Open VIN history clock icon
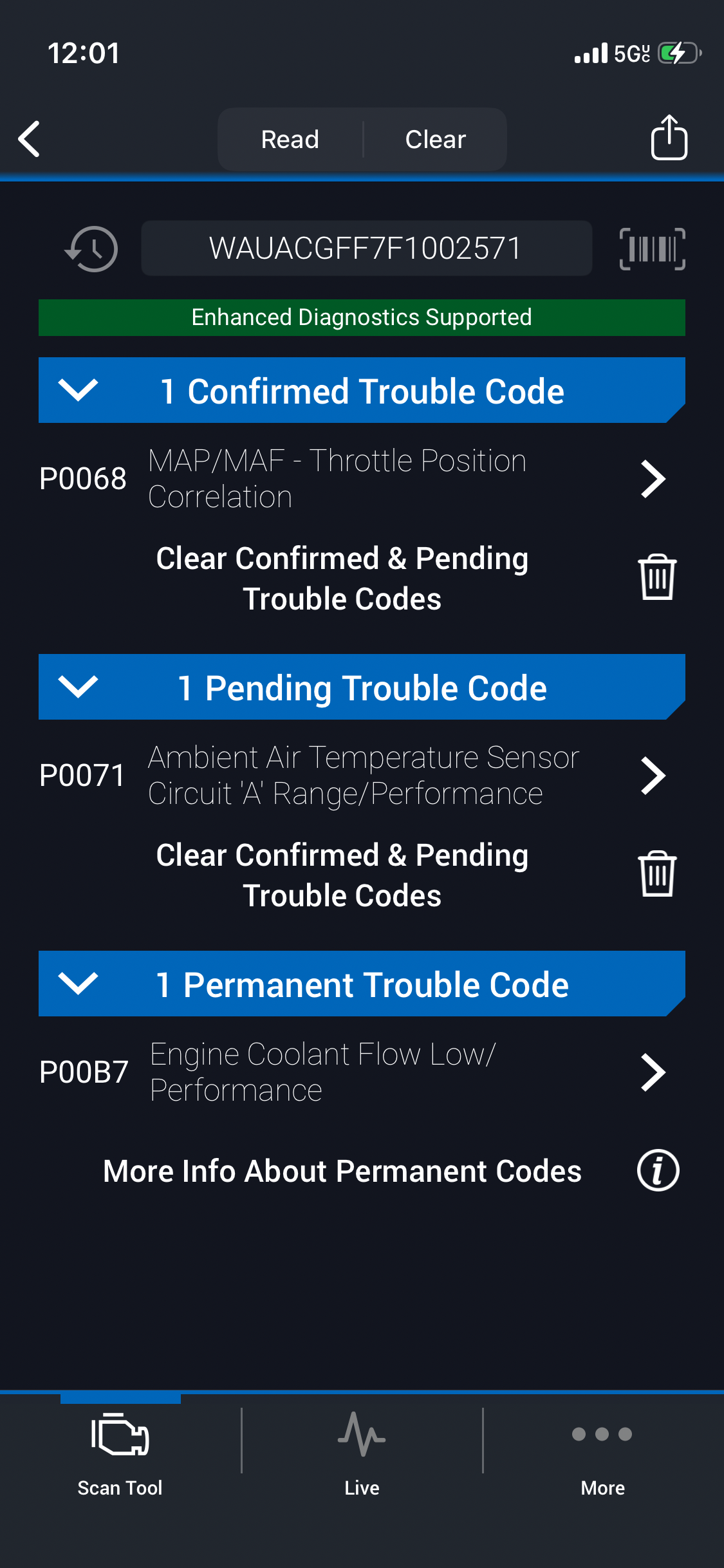This screenshot has height=1568, width=724. coord(91,248)
